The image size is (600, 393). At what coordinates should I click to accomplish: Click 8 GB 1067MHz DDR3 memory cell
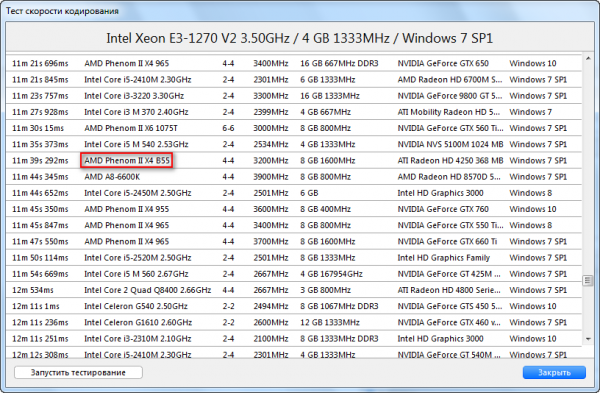coord(339,306)
